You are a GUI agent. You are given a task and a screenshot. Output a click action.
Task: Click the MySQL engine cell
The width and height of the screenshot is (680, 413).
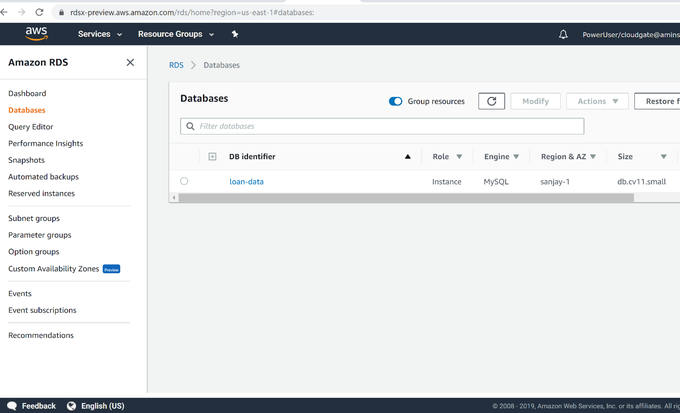(496, 182)
